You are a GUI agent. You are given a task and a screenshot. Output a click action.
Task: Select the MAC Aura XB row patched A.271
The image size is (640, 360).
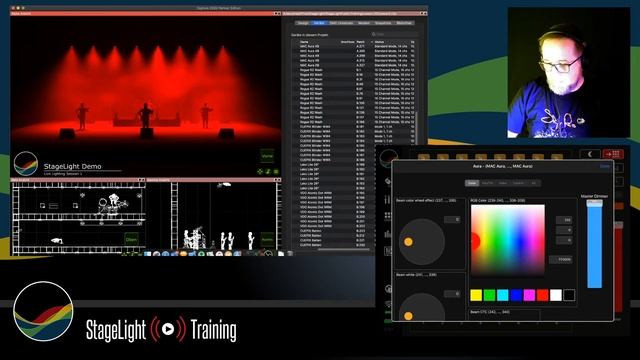(354, 47)
